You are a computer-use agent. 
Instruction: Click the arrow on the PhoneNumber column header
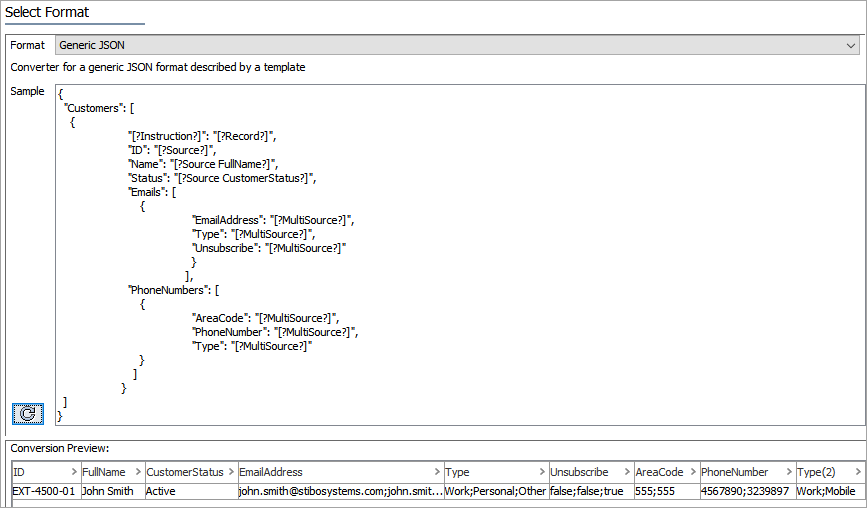pos(787,472)
